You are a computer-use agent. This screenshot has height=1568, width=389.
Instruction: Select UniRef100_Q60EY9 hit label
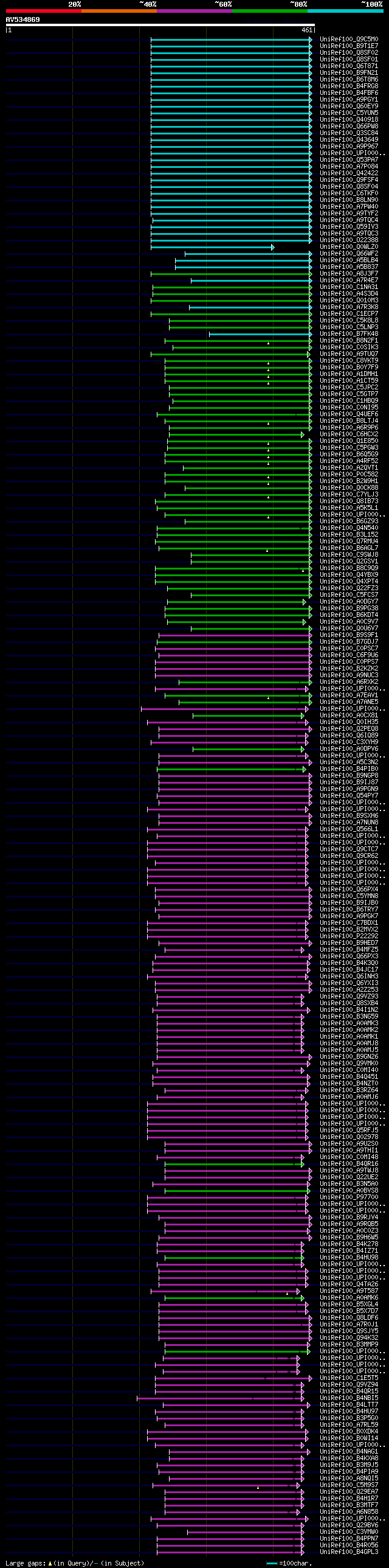coord(349,106)
